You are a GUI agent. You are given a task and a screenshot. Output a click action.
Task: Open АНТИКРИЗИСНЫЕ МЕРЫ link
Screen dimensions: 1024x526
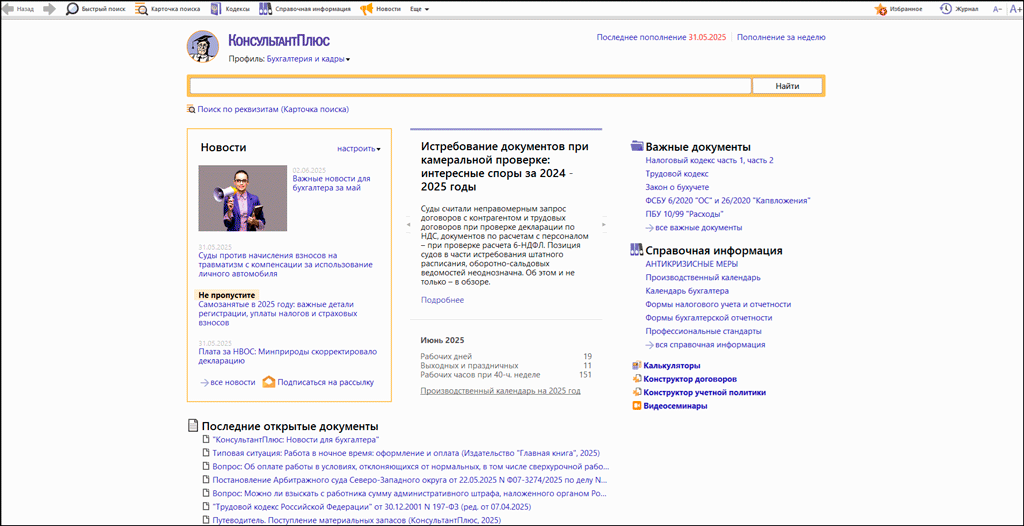click(692, 264)
